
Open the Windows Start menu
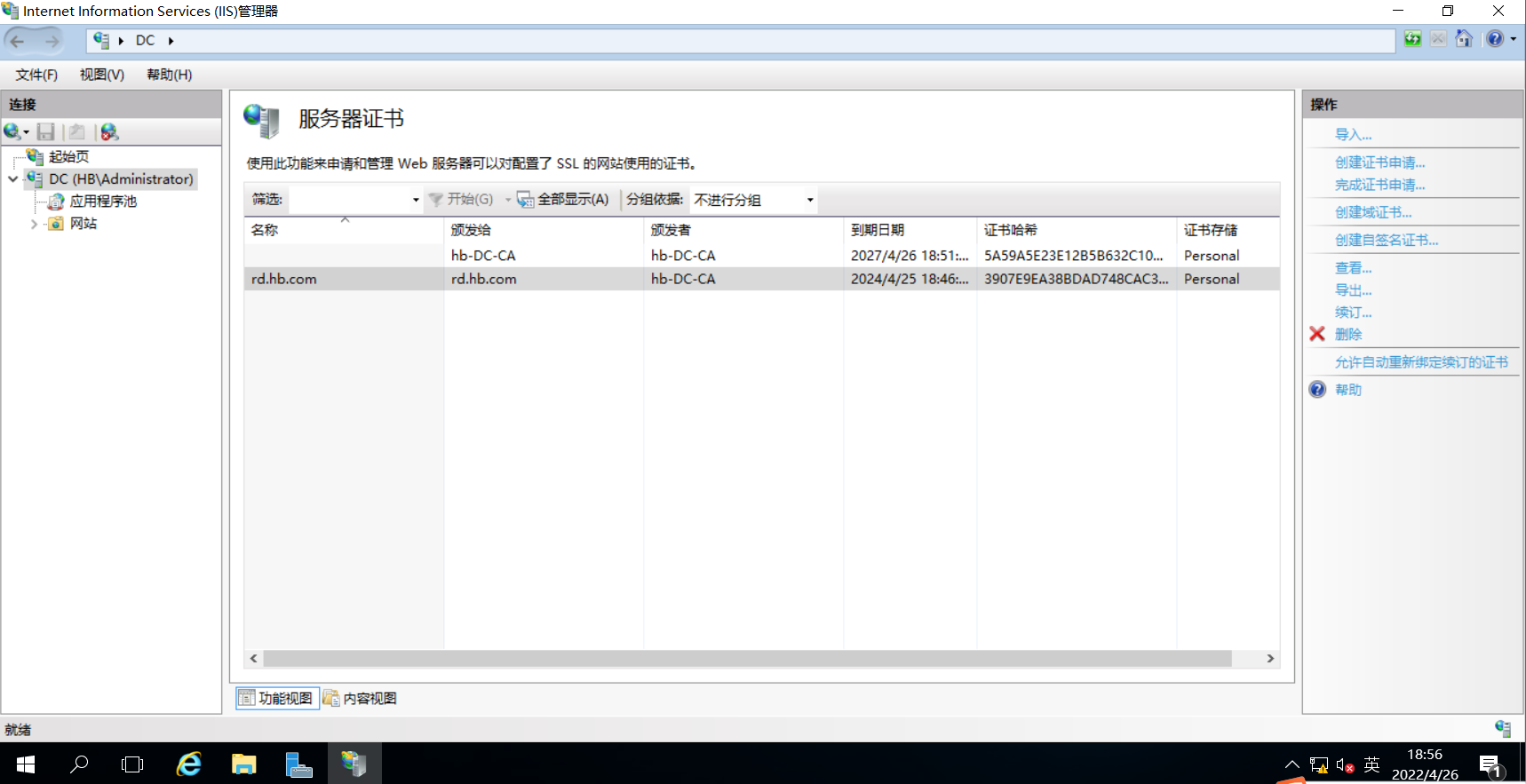[26, 764]
